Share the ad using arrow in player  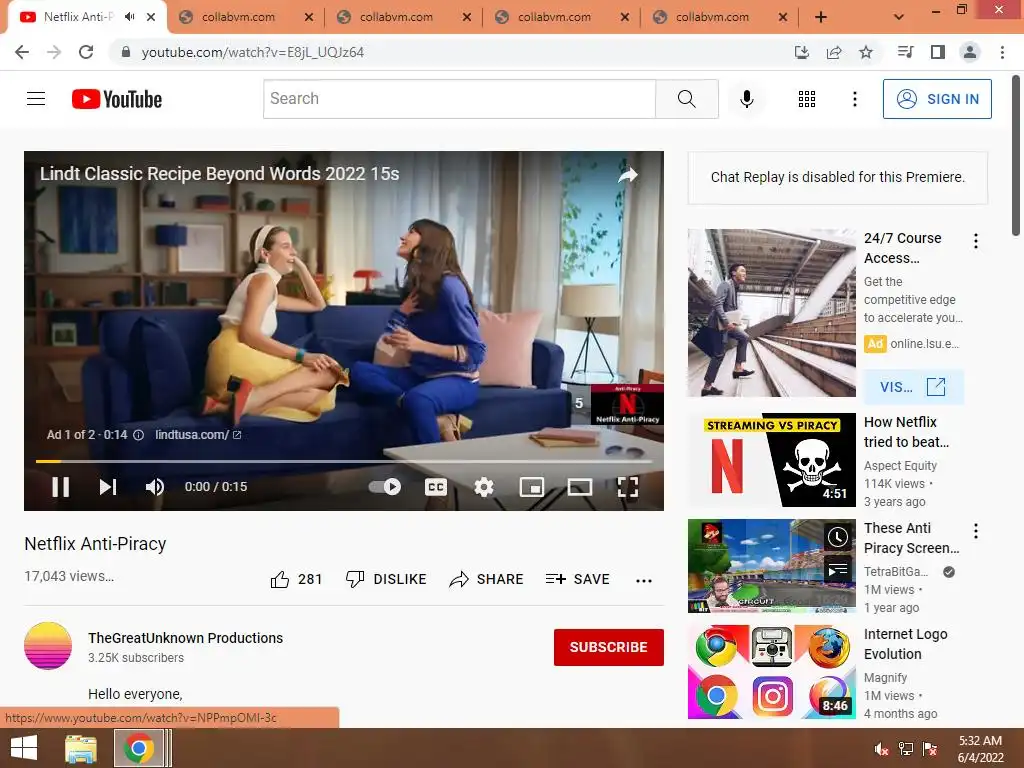click(x=628, y=174)
